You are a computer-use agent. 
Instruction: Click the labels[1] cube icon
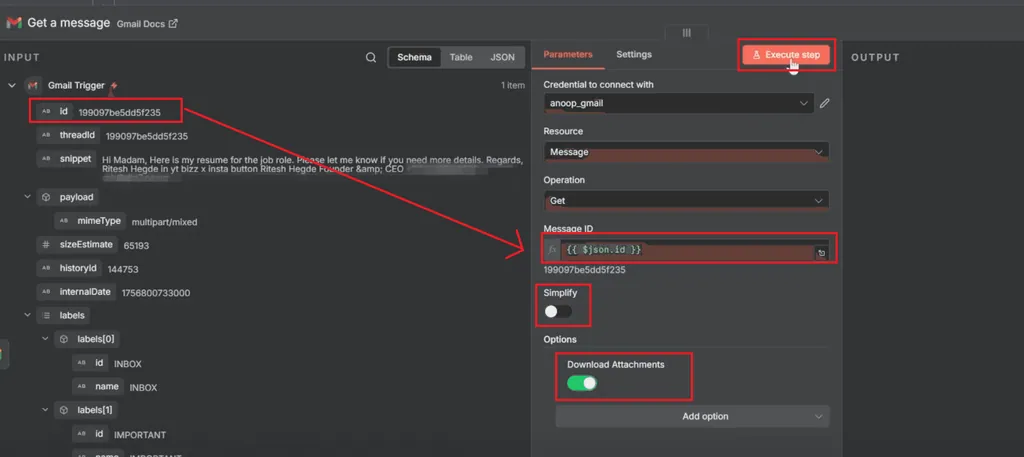64,410
